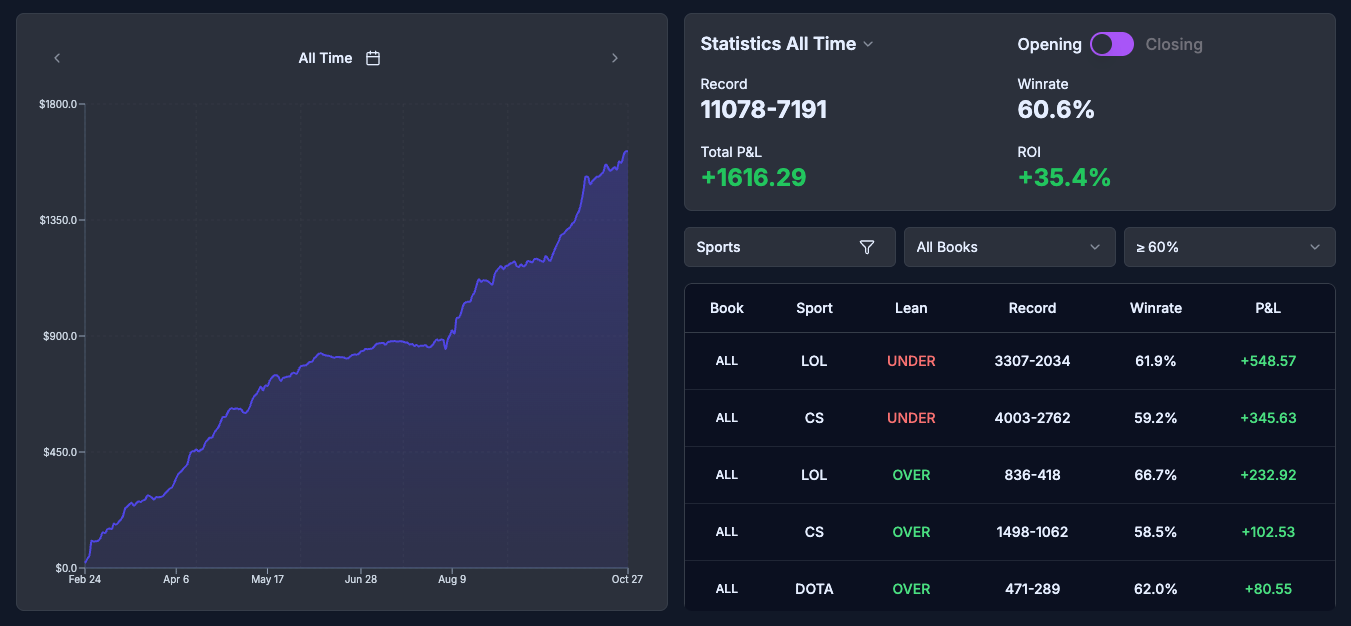The image size is (1351, 626).
Task: Click the +548.57 P&L value
Action: tap(1268, 361)
